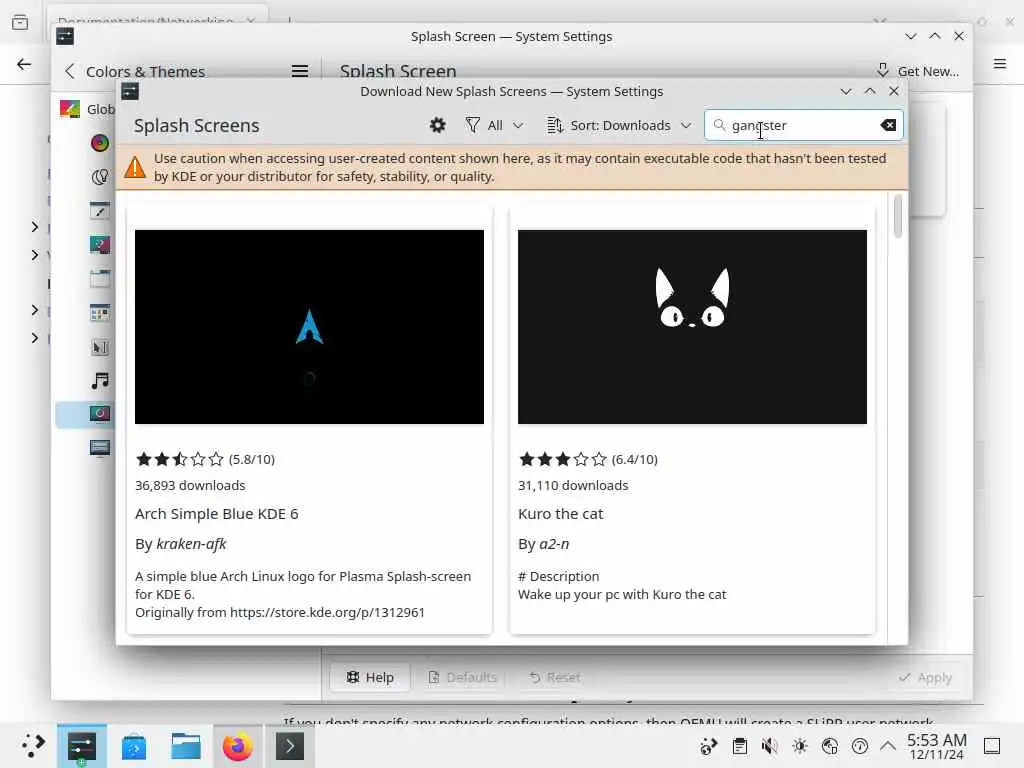This screenshot has height=768, width=1024.
Task: Click the Reset button
Action: click(x=554, y=677)
